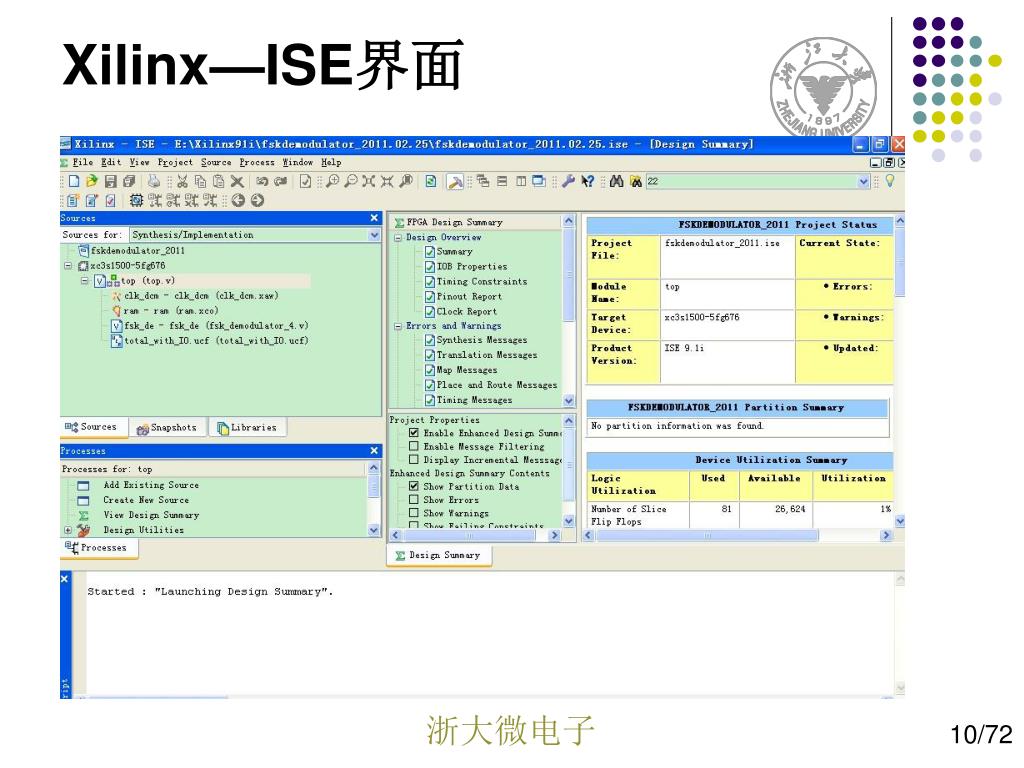The height and width of the screenshot is (768, 1024).
Task: Close the Sources panel with its X
Action: [x=374, y=218]
